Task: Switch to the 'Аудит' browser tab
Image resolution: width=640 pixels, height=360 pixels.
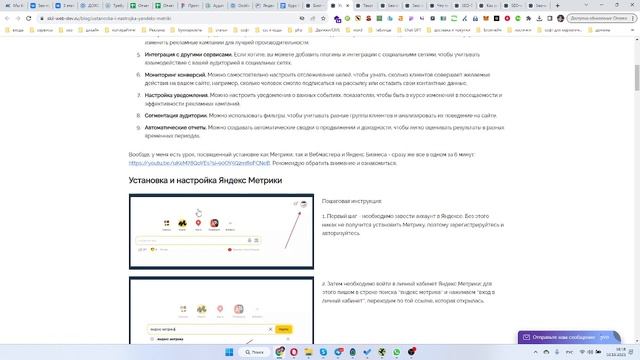Action: tap(214, 6)
